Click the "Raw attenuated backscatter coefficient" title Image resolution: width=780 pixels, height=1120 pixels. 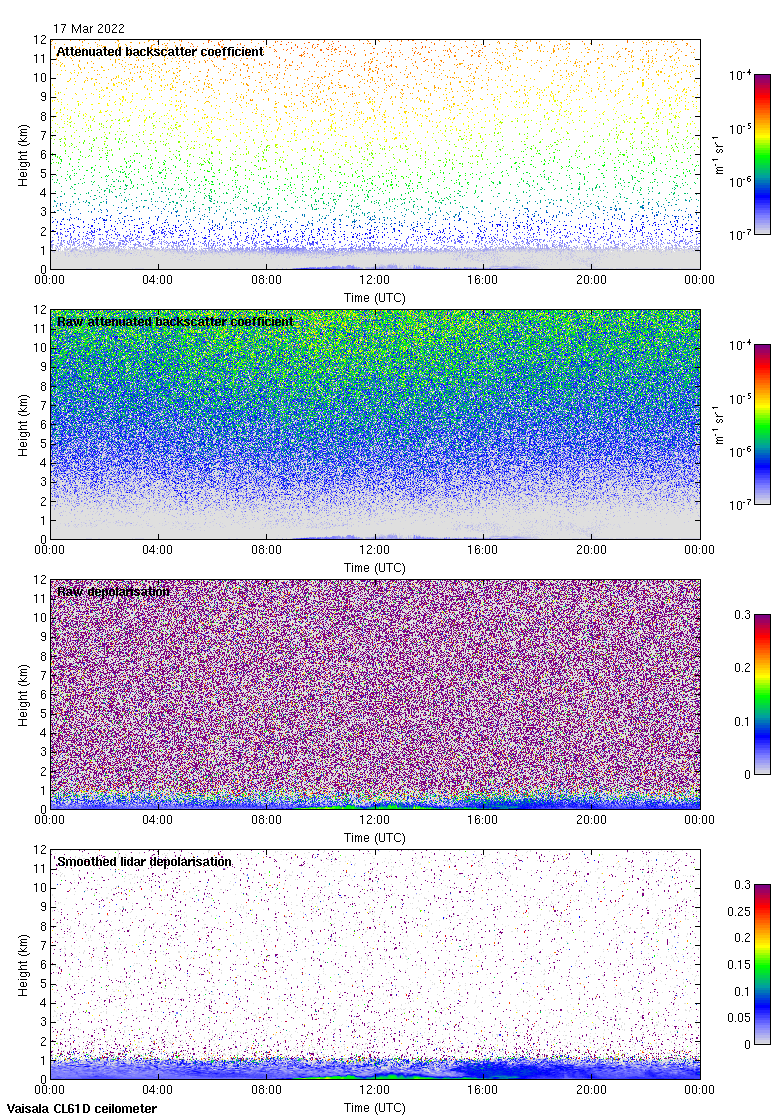coord(175,321)
